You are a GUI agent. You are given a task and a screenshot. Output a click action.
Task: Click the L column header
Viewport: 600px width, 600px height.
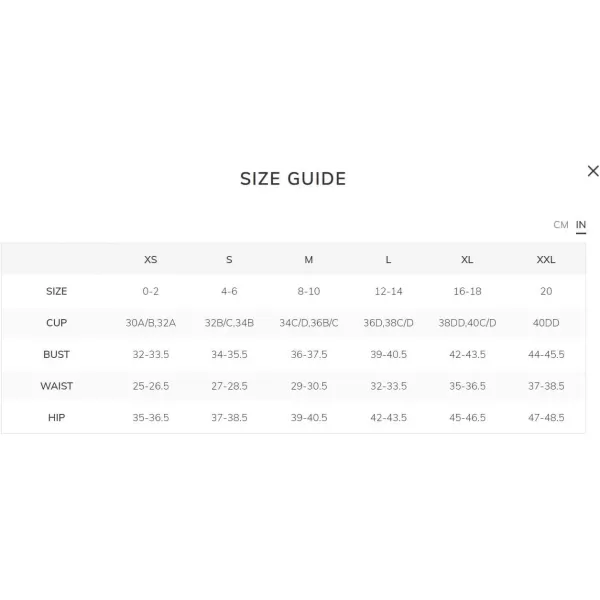click(x=388, y=260)
